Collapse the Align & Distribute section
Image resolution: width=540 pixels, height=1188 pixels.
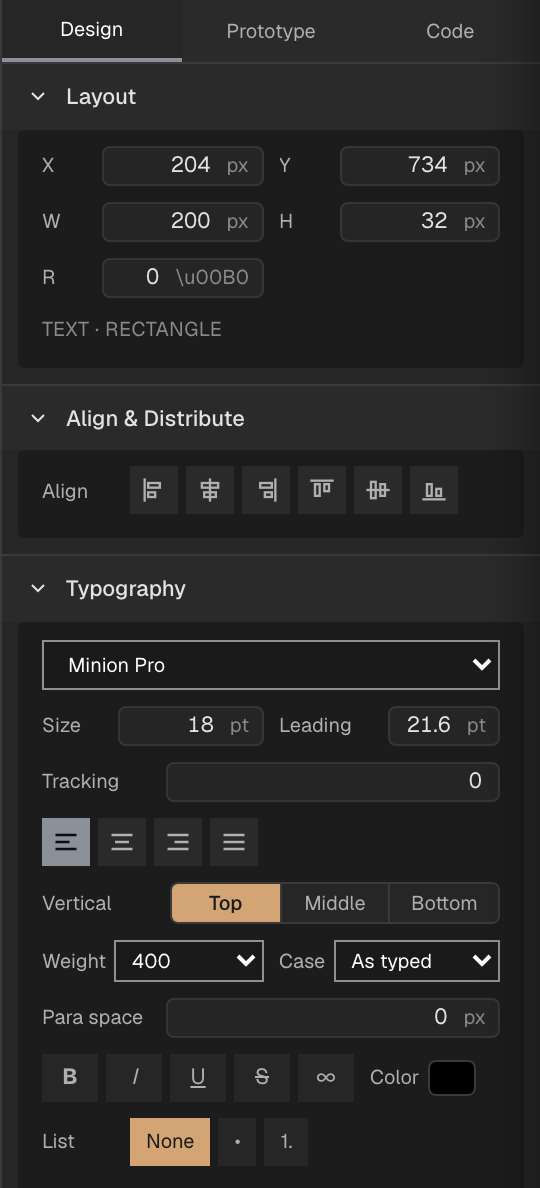[38, 419]
